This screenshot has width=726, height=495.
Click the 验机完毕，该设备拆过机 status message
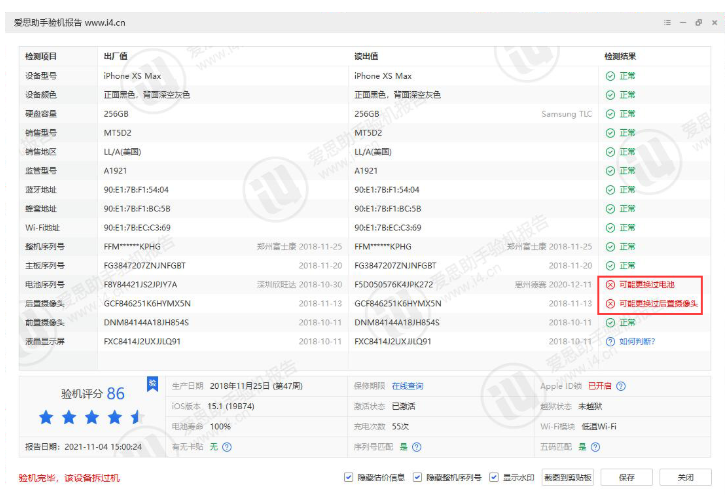click(69, 478)
